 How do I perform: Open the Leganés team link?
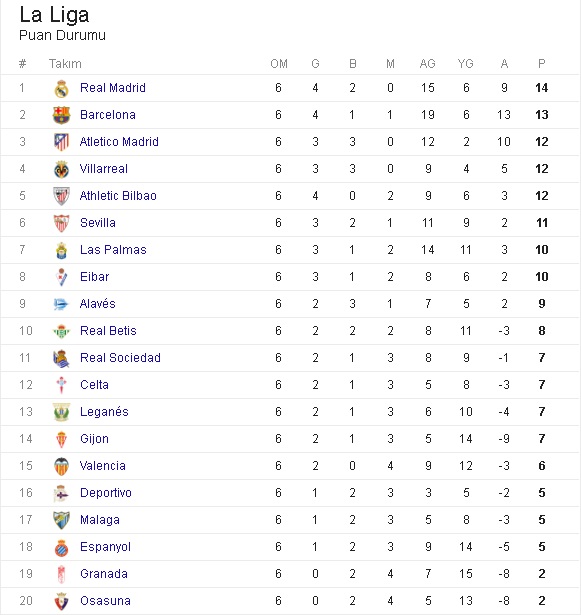tap(104, 412)
